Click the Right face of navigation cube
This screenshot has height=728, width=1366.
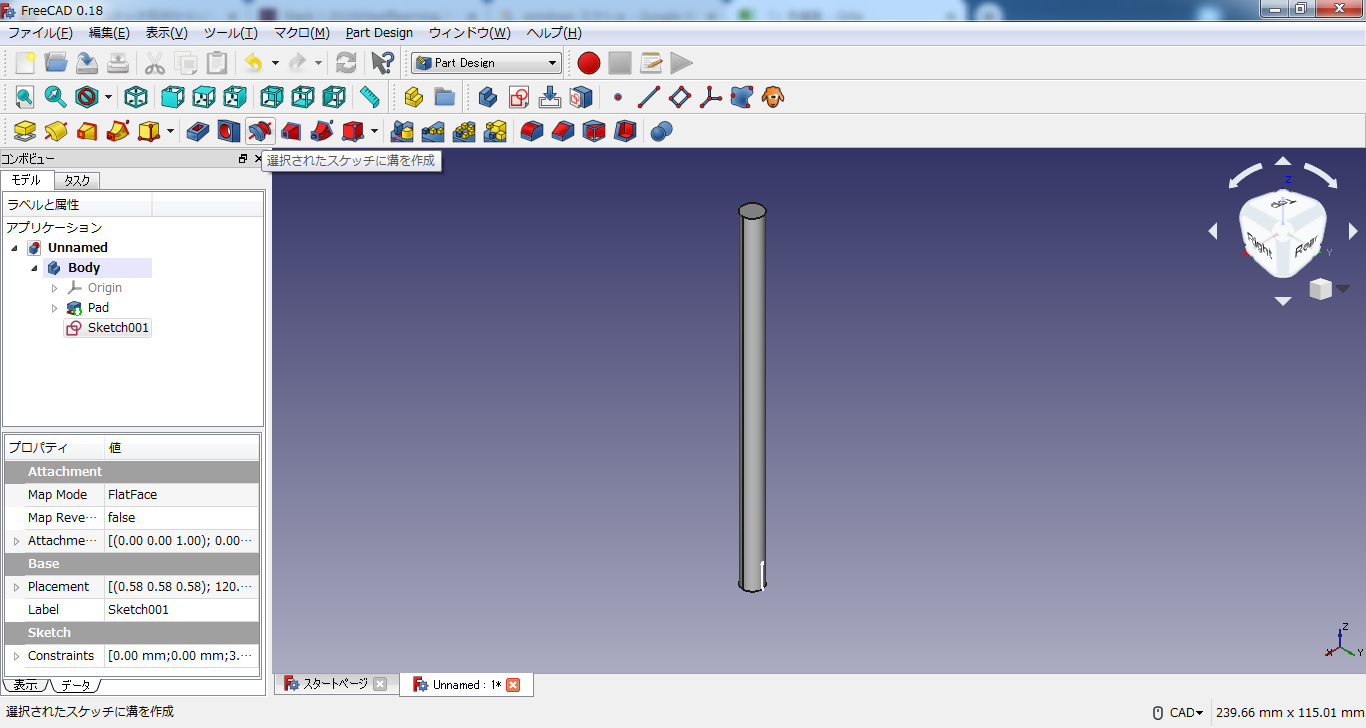pos(1259,247)
